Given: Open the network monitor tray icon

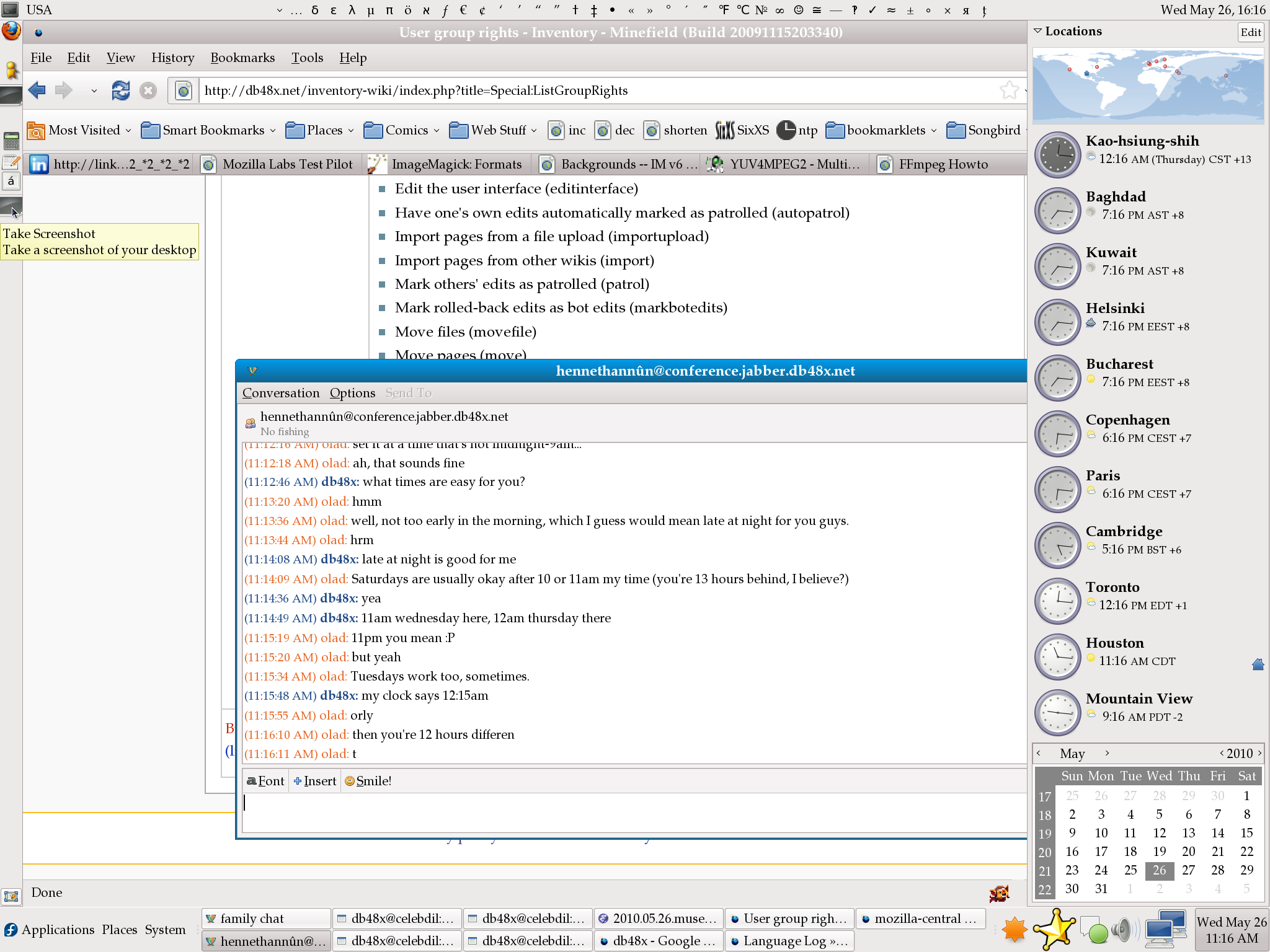Looking at the screenshot, I should 1165,929.
